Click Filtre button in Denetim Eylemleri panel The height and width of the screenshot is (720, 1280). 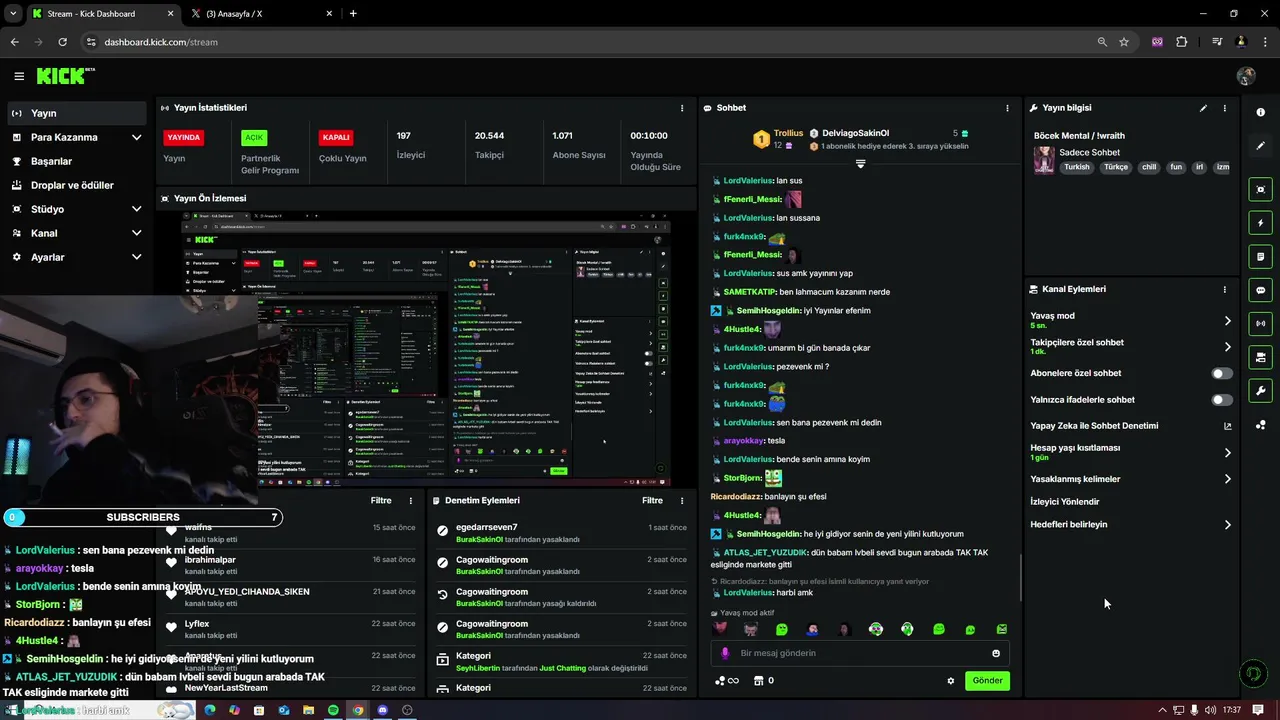[652, 500]
